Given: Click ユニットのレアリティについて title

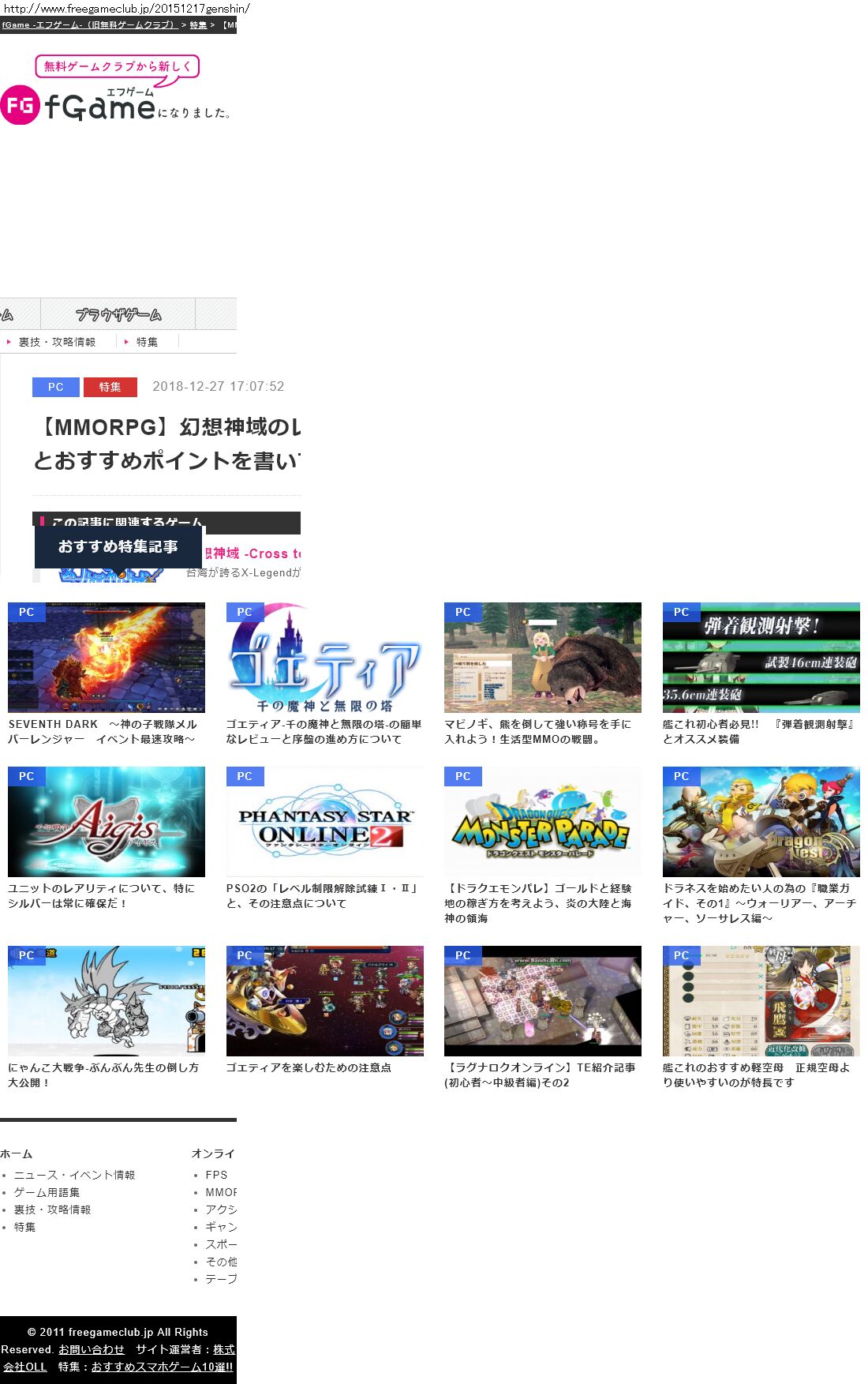Looking at the screenshot, I should coord(101,896).
